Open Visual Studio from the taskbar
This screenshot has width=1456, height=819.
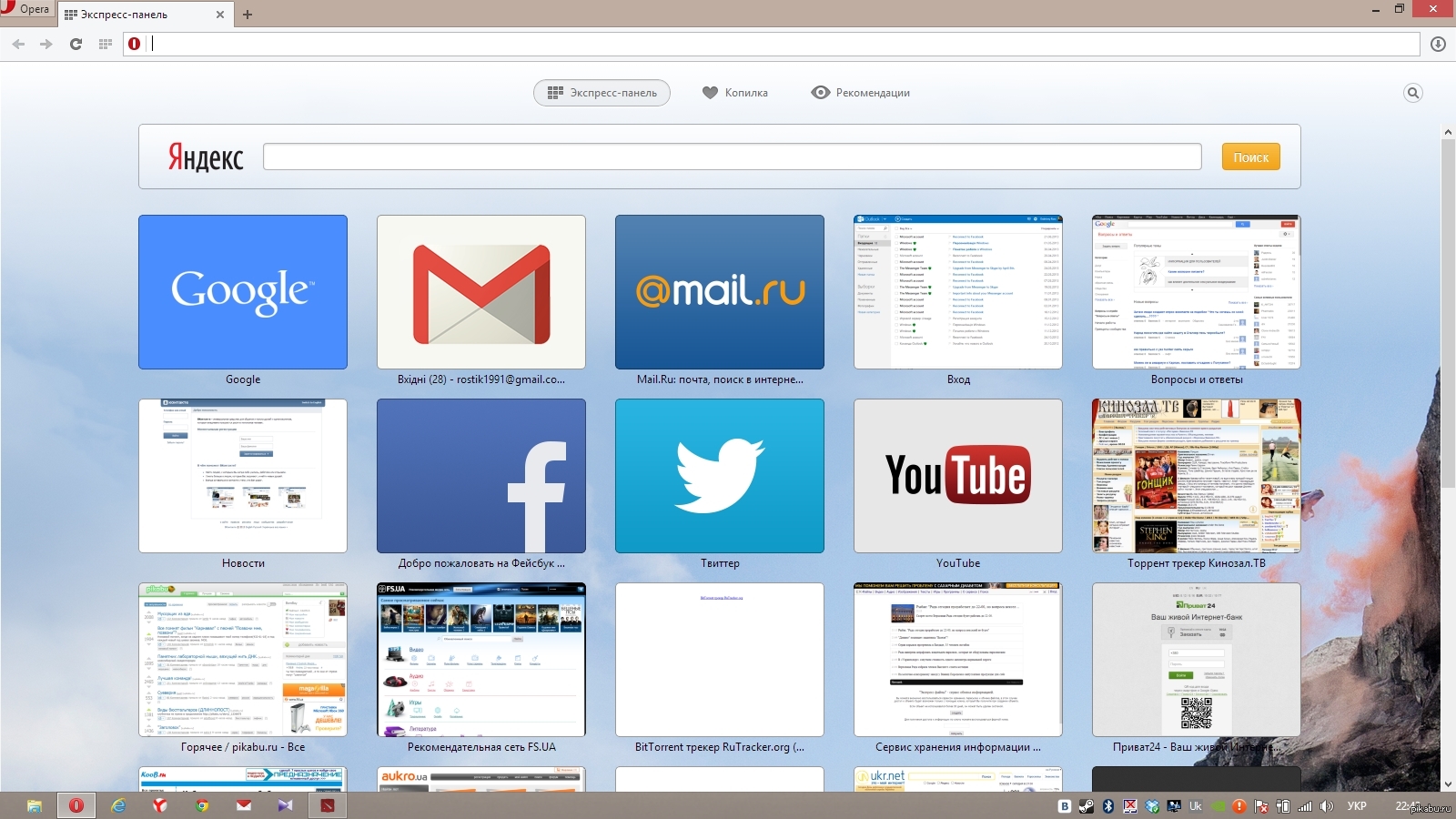(286, 805)
